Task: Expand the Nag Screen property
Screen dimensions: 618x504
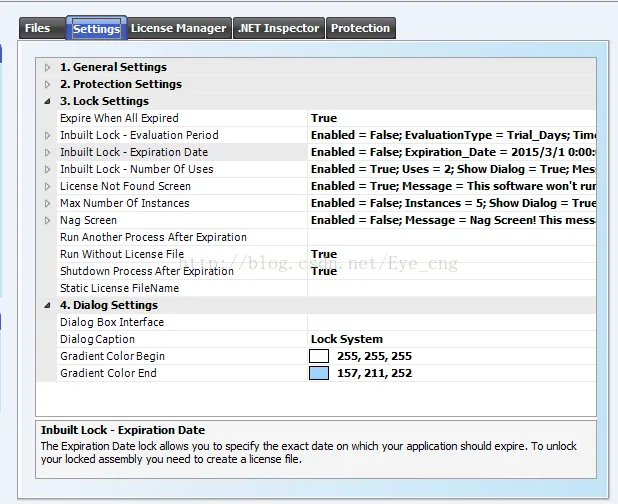Action: [x=47, y=220]
